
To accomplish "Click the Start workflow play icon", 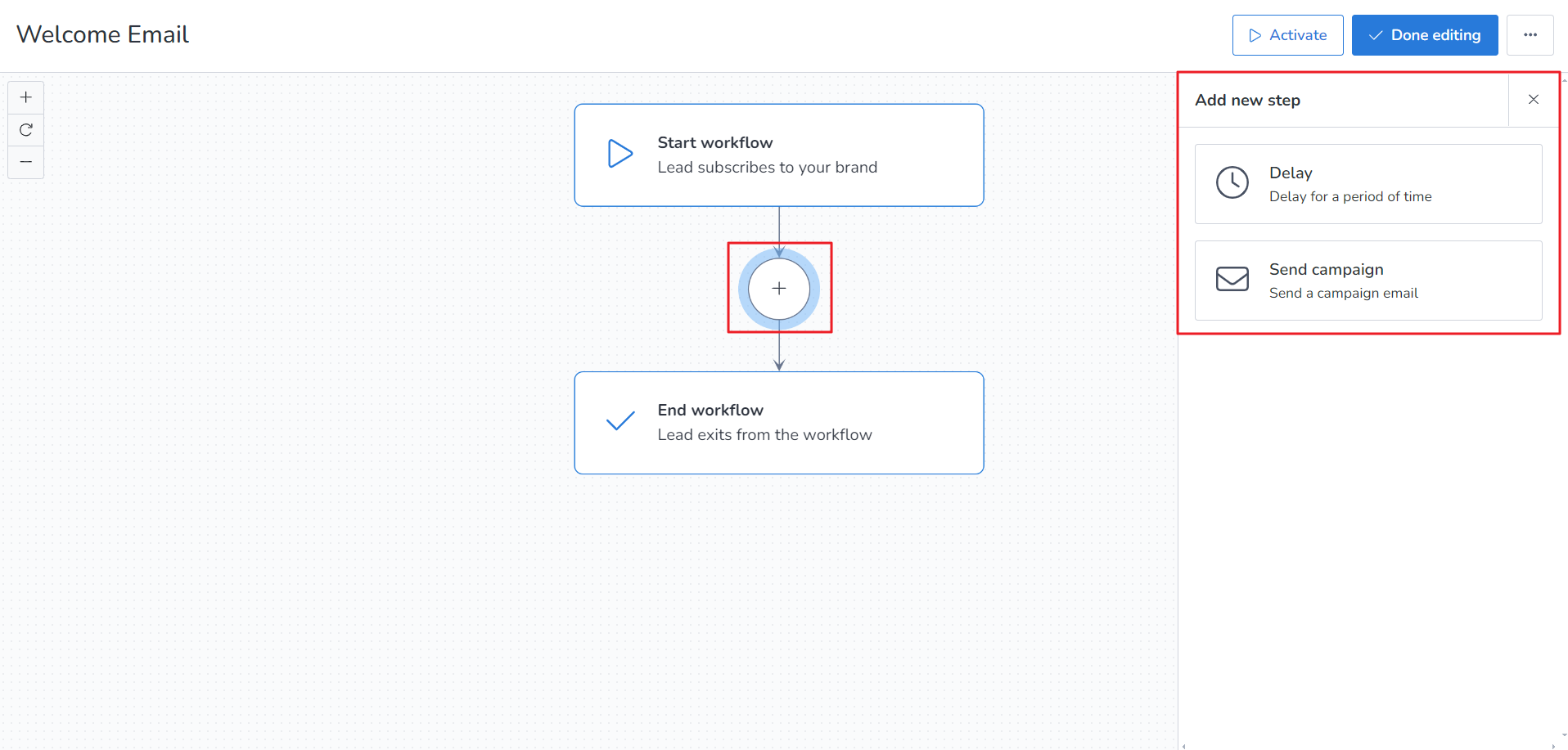I will 620,154.
